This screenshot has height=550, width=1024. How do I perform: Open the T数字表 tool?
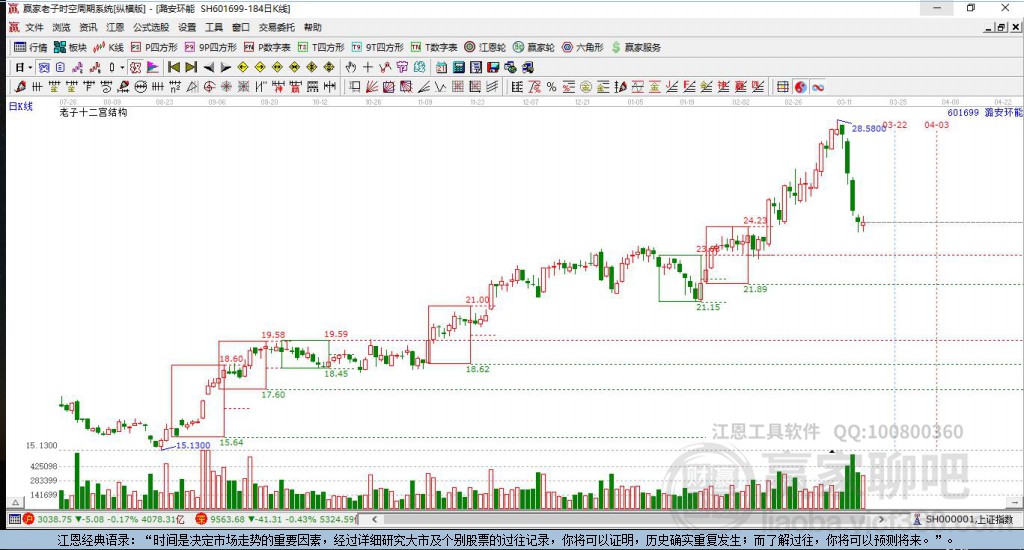pos(434,47)
